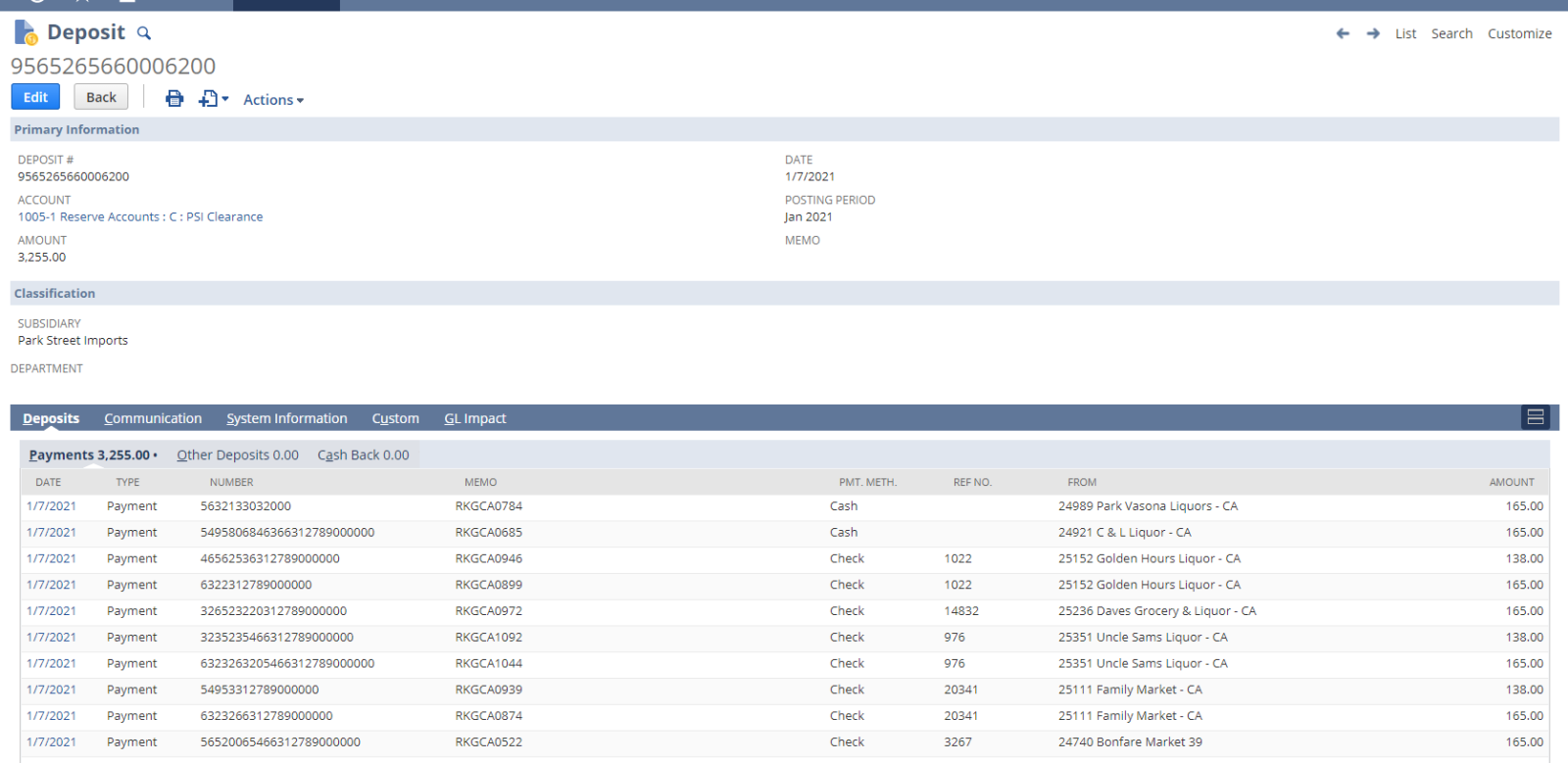Open date link for memo RKGCA1092 row

(x=51, y=637)
